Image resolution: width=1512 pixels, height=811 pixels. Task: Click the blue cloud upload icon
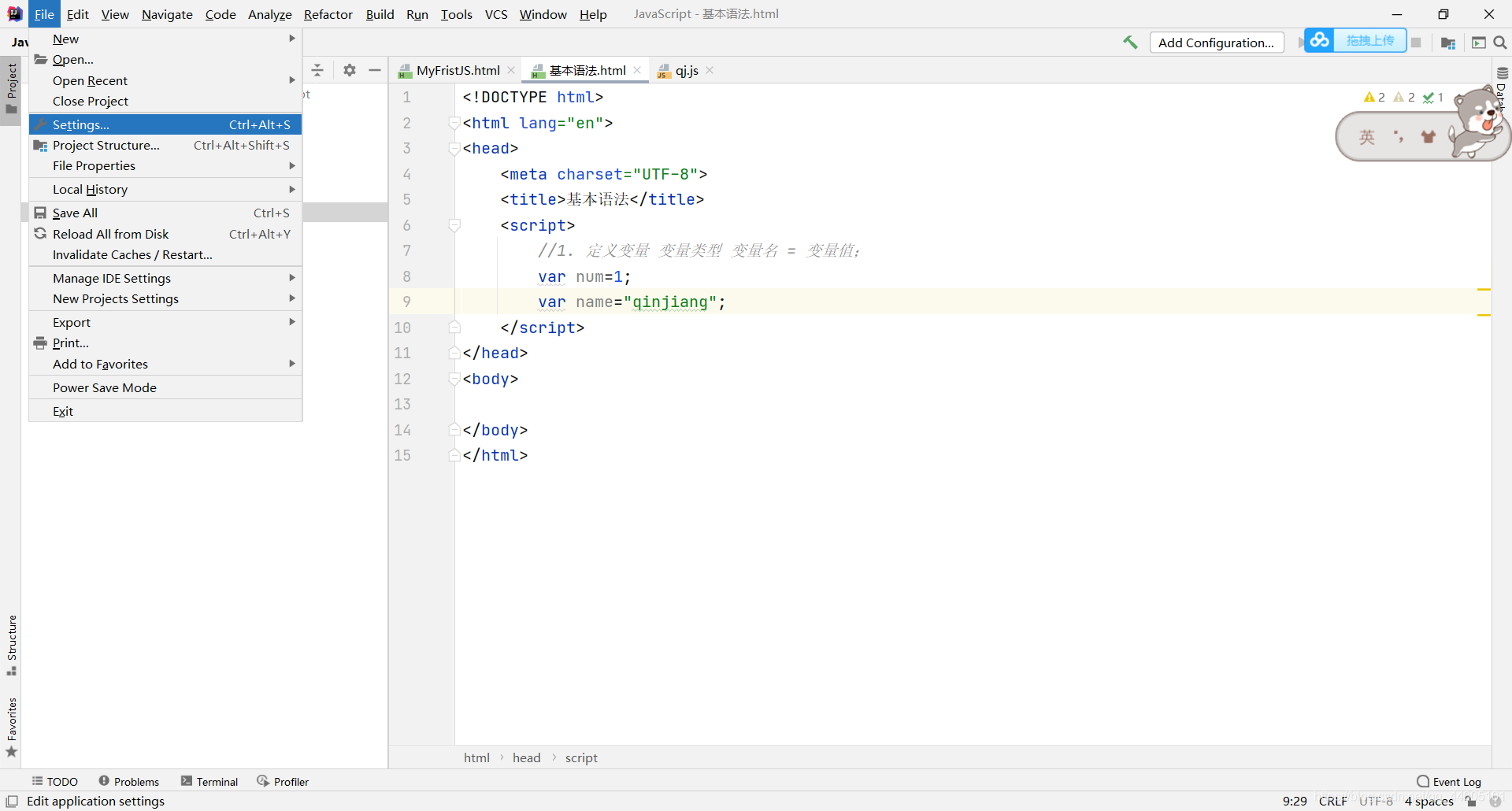[x=1320, y=40]
